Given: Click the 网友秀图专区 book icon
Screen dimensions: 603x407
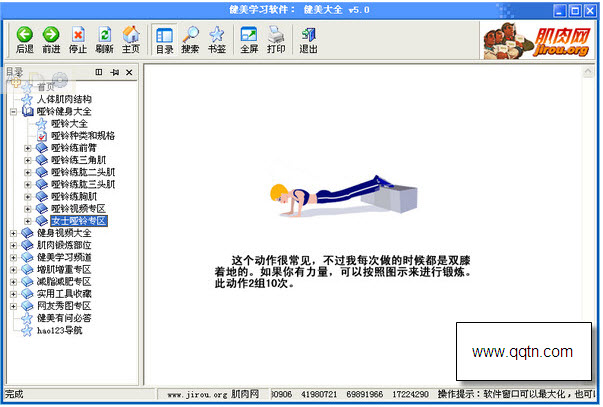Looking at the screenshot, I should pyautogui.click(x=27, y=306).
